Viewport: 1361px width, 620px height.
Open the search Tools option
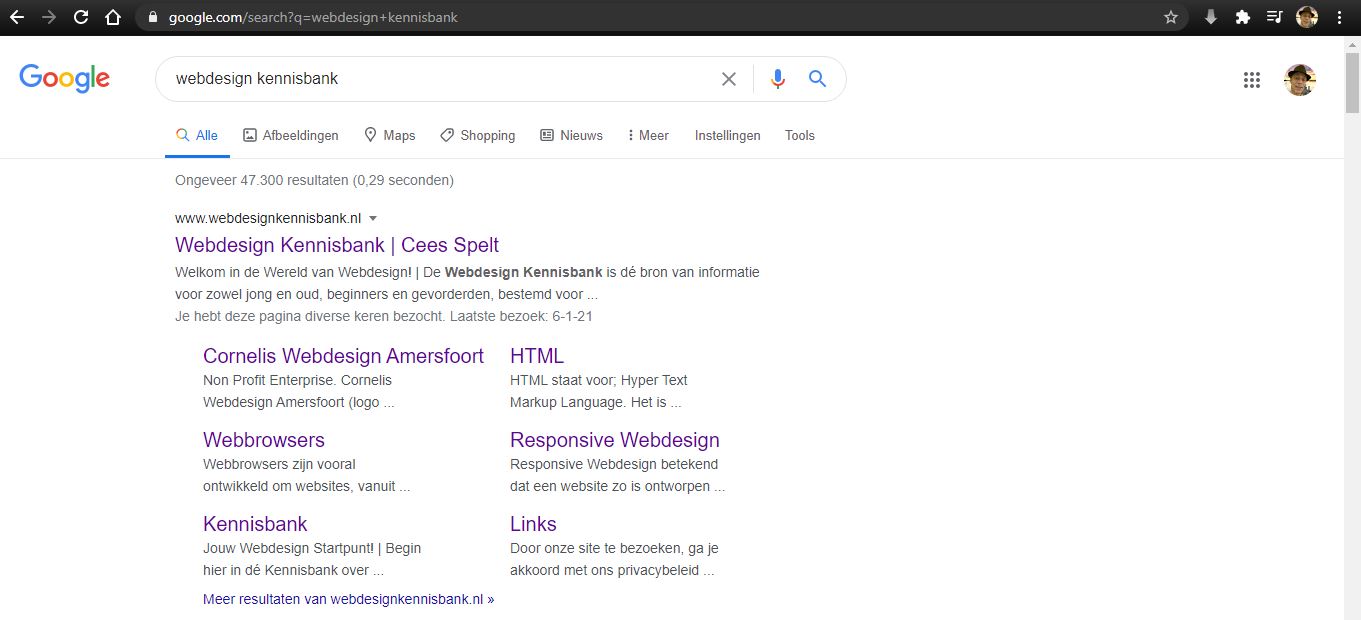(800, 135)
